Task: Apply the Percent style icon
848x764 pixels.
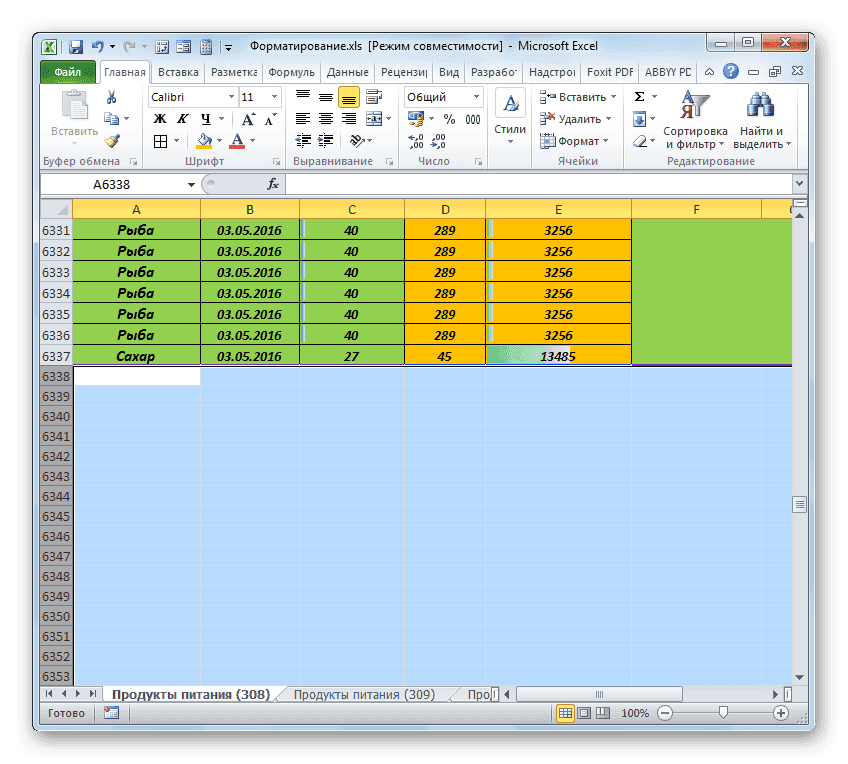Action: (449, 118)
